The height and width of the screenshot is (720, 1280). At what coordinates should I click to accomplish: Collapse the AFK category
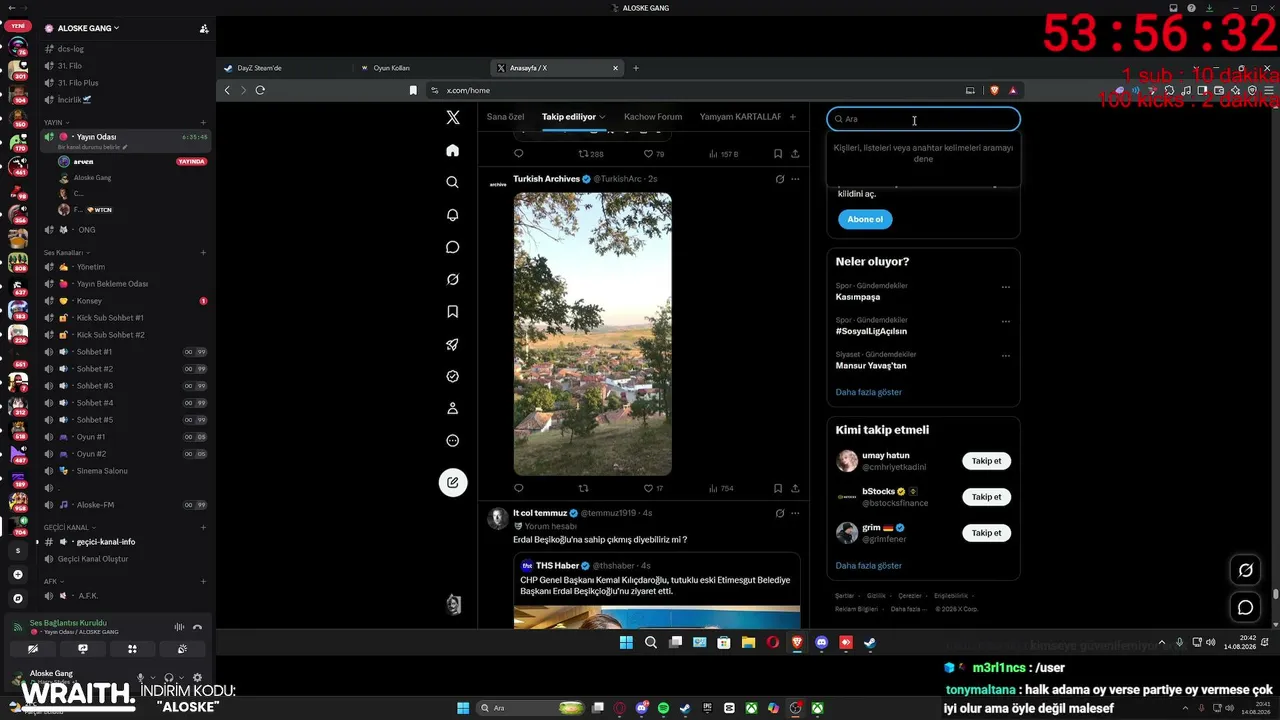coord(53,581)
